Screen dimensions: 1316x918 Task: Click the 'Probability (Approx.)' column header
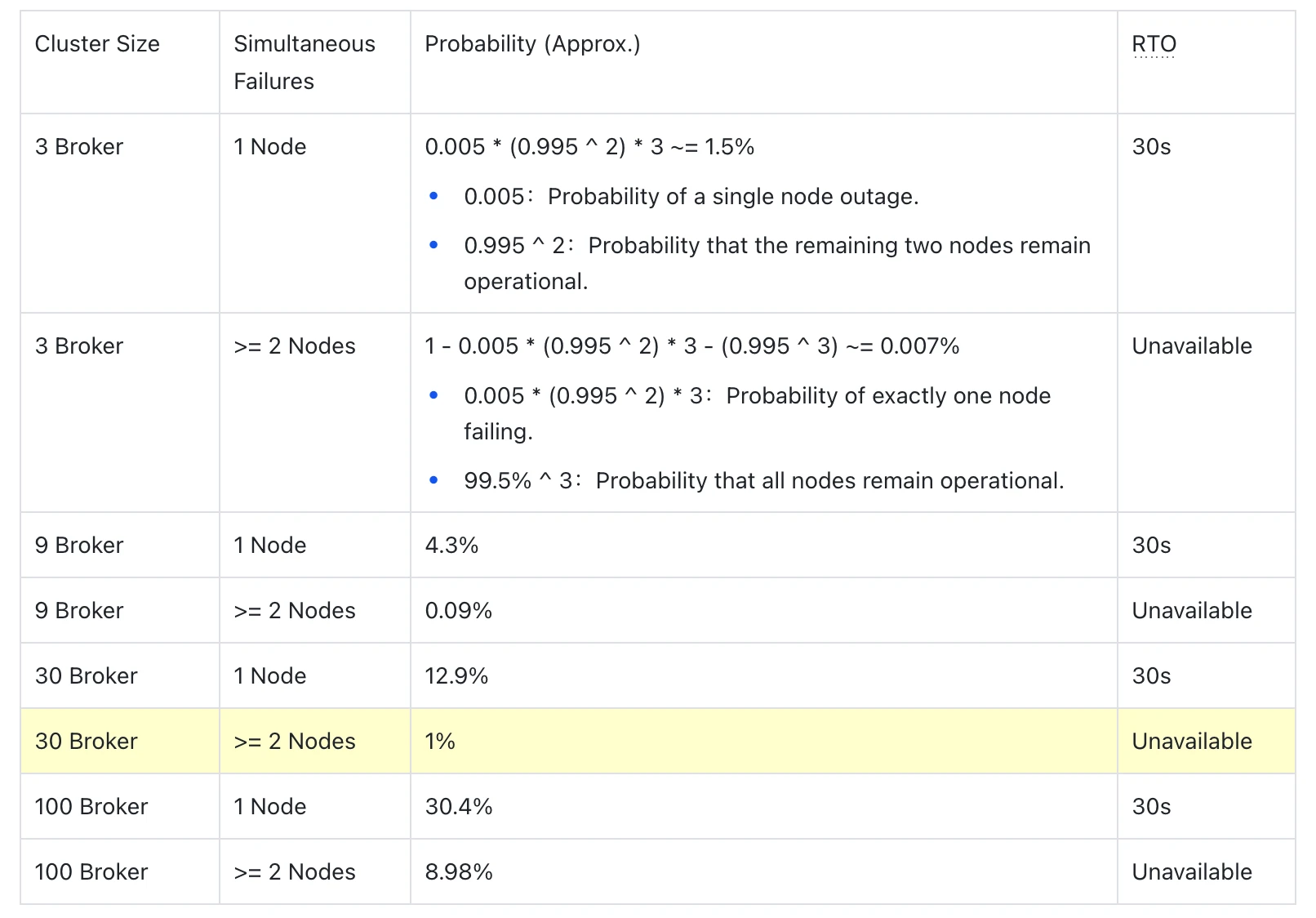(532, 44)
